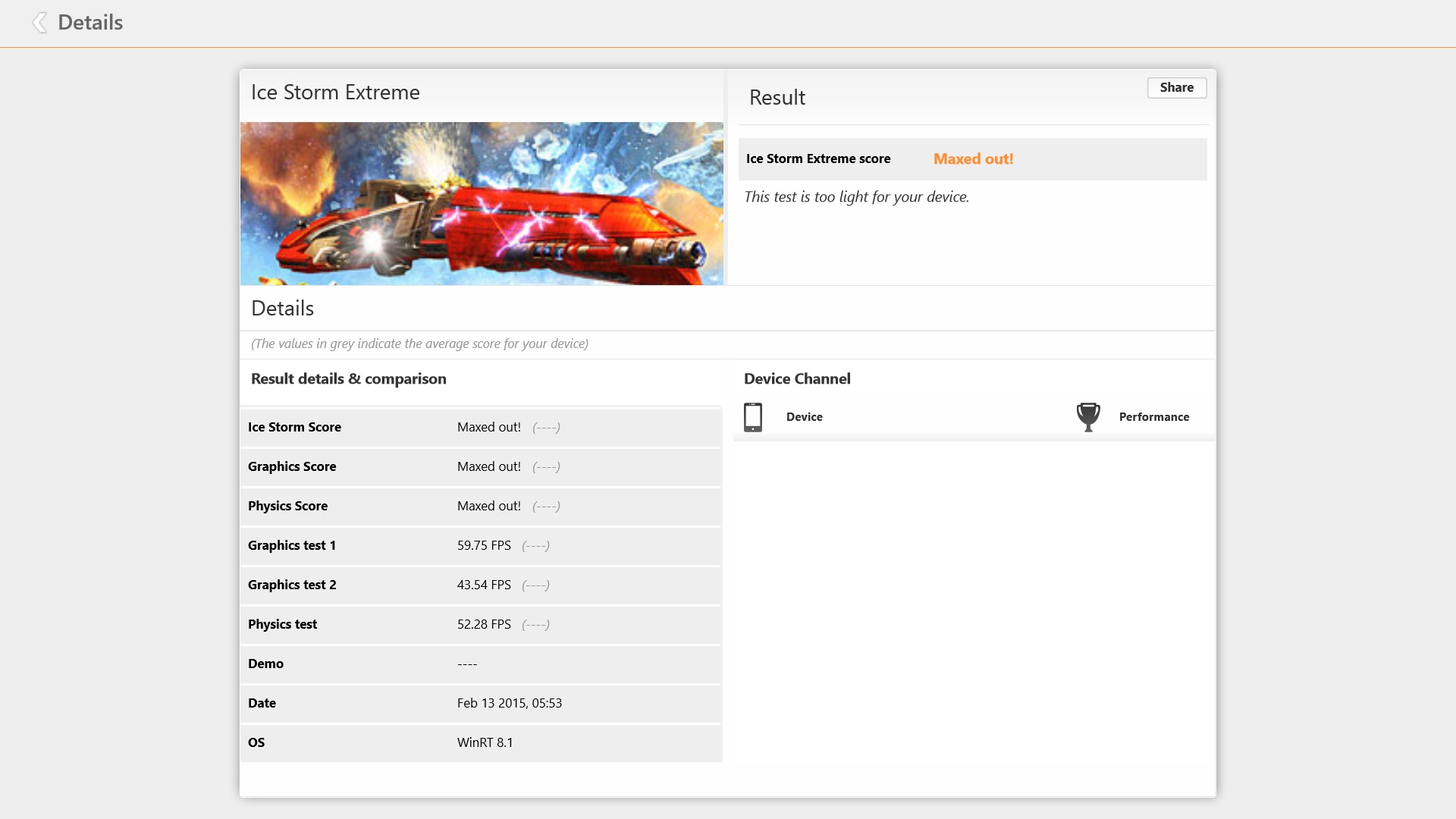Select the Graphics Score row label

coord(292,467)
